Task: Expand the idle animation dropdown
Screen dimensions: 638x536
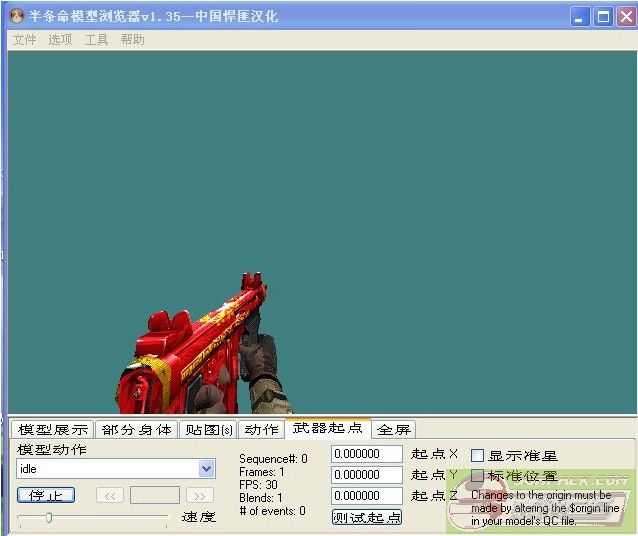Action: pyautogui.click(x=206, y=468)
